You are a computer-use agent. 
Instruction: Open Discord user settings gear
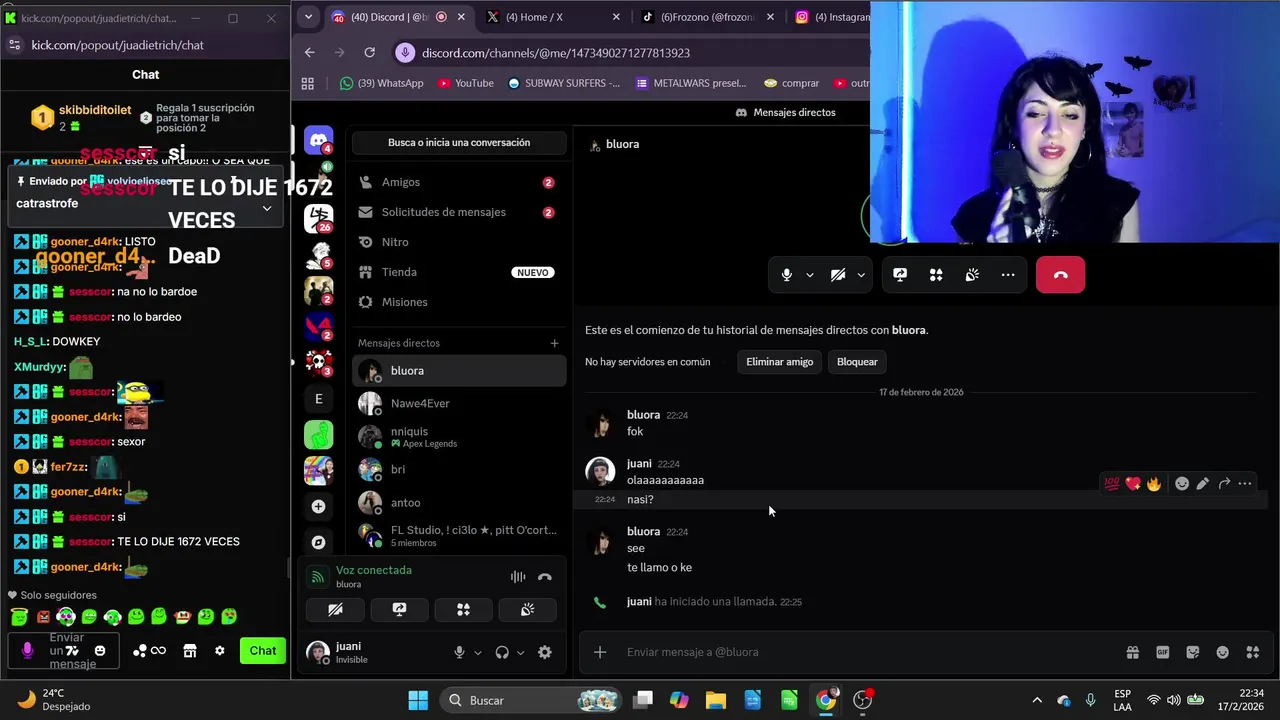click(x=545, y=652)
